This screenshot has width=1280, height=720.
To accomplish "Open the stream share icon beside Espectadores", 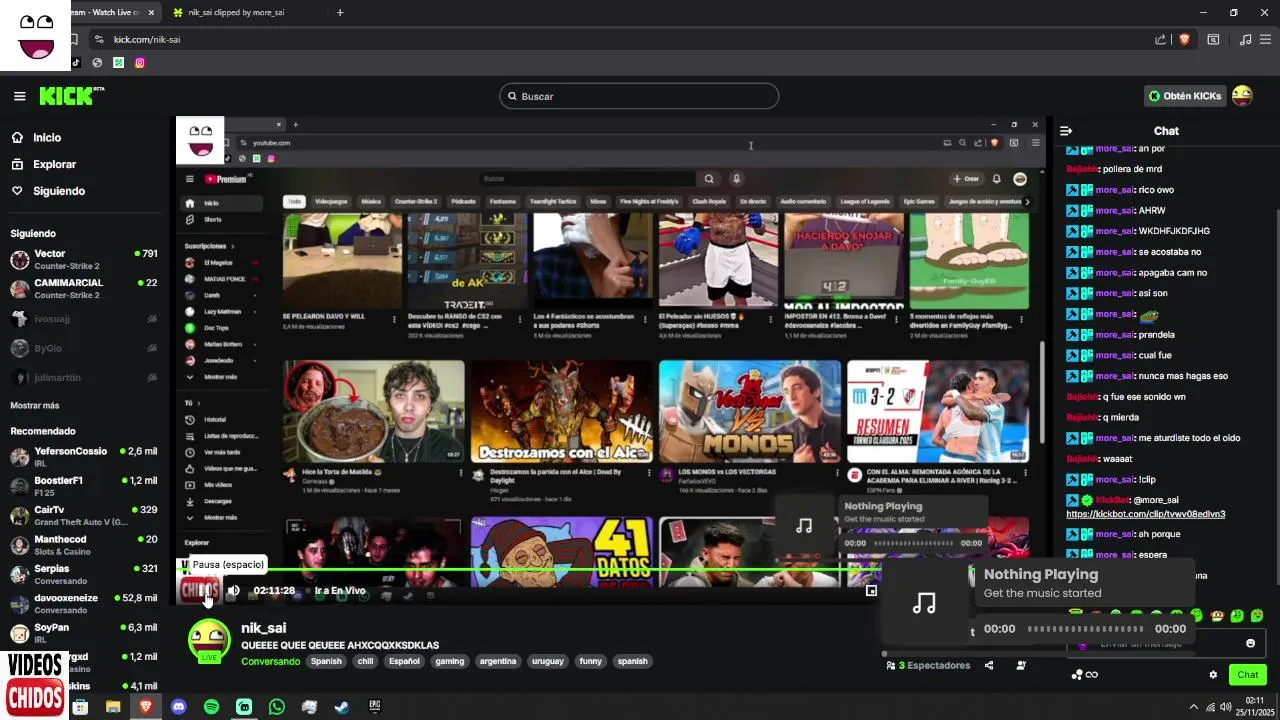I will [989, 665].
